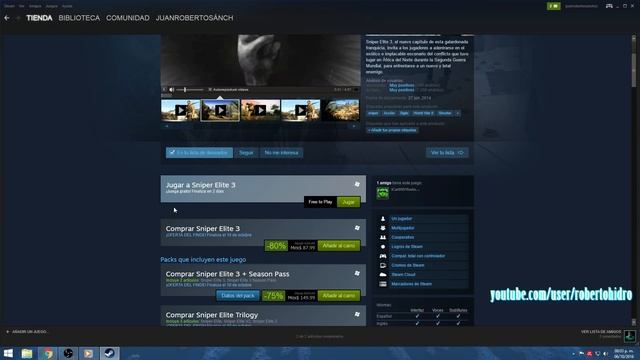
Task: Go back with the Steam back arrow
Action: (7, 18)
